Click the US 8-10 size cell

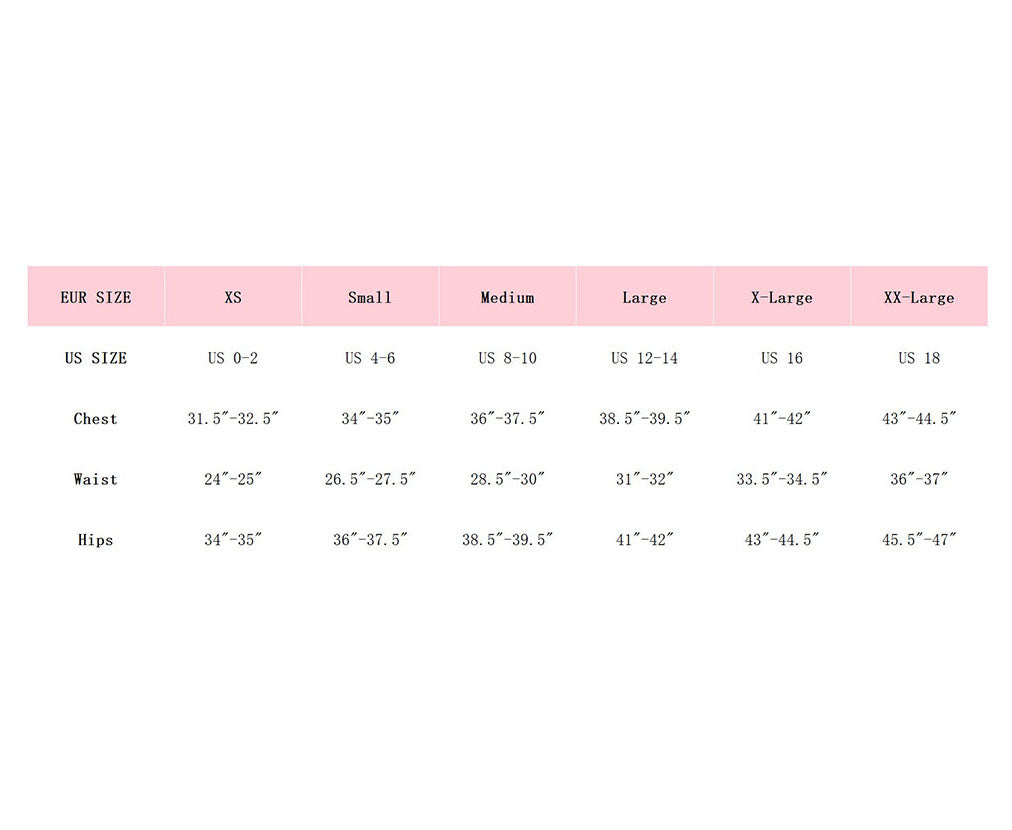[x=507, y=358]
